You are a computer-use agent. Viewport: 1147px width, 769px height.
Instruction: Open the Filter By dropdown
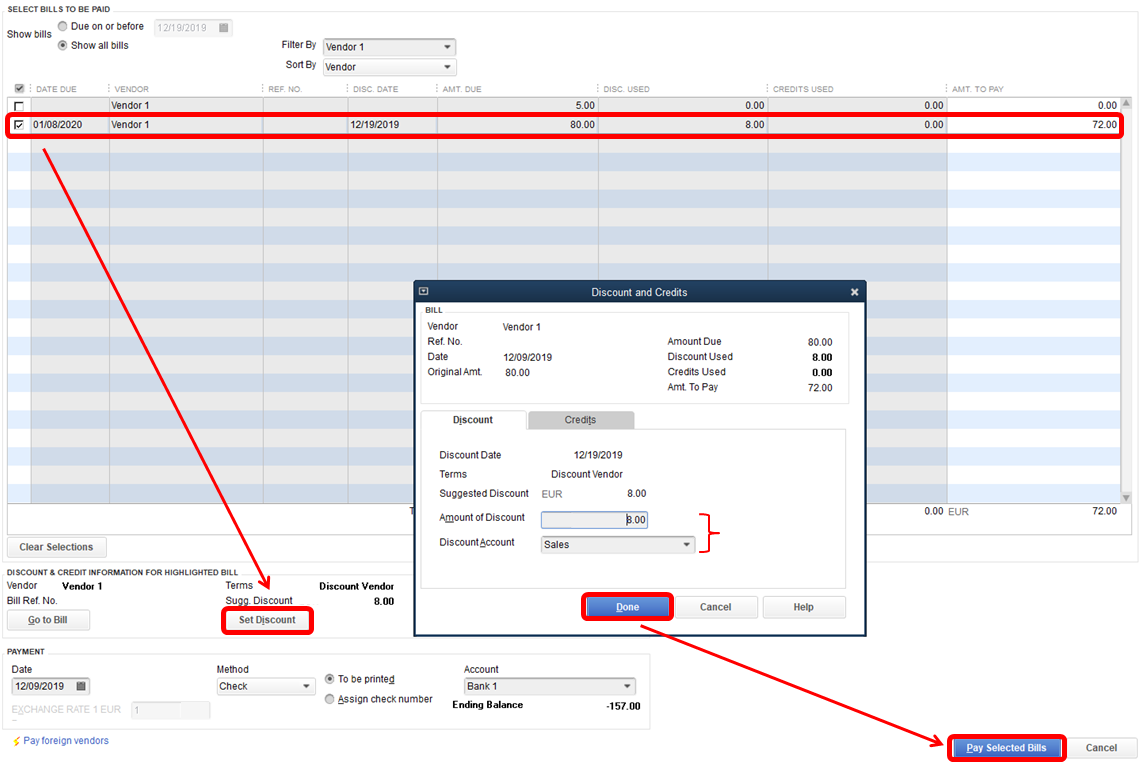tap(445, 47)
